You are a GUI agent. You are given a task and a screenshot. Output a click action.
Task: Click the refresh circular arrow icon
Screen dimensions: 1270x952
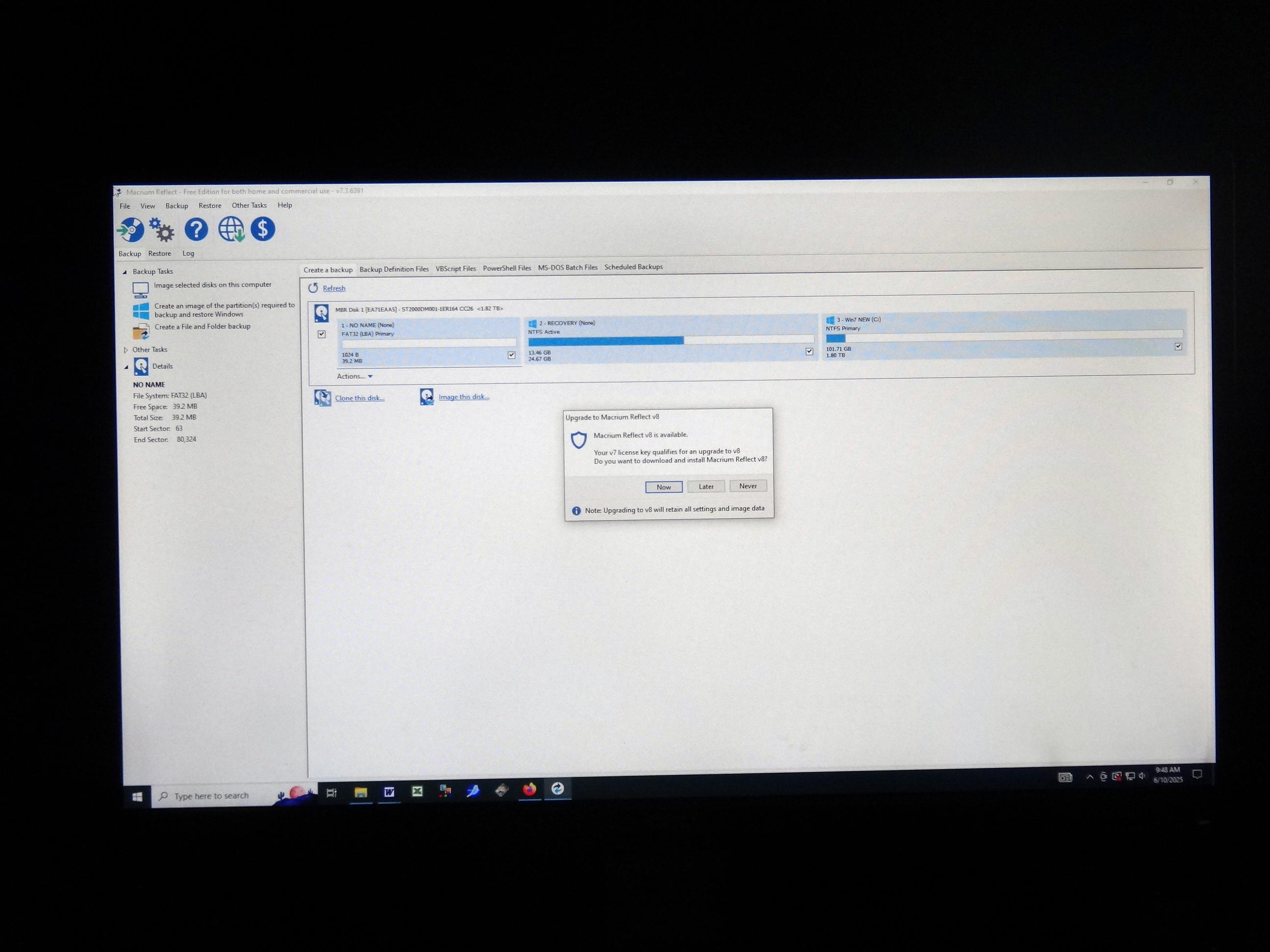point(313,288)
